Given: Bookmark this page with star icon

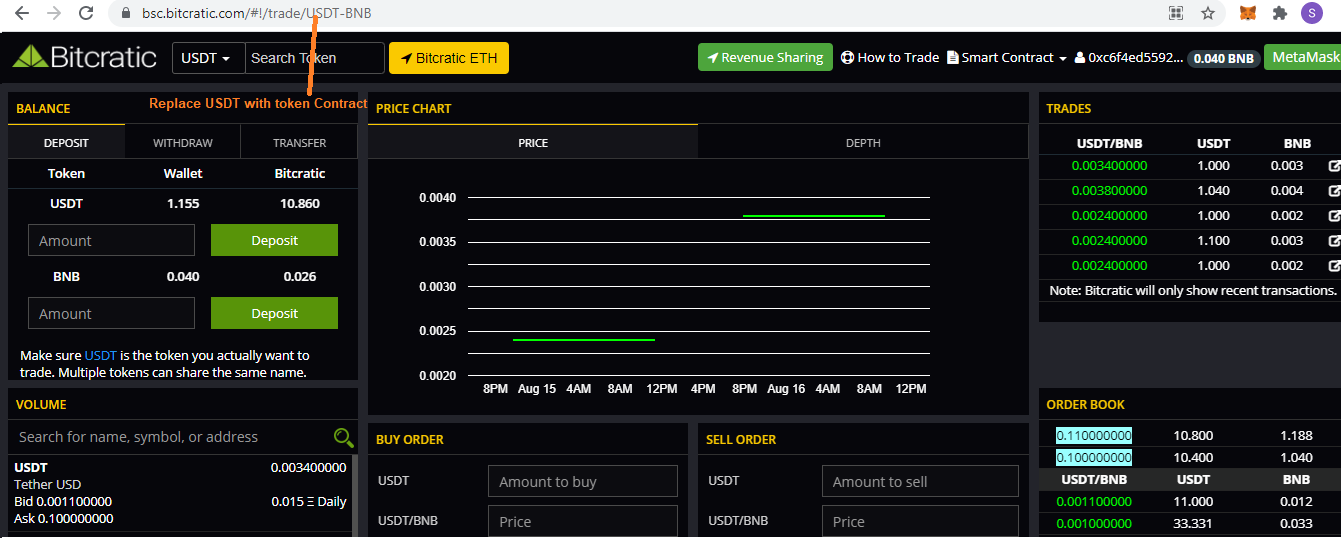Looking at the screenshot, I should 1208,14.
